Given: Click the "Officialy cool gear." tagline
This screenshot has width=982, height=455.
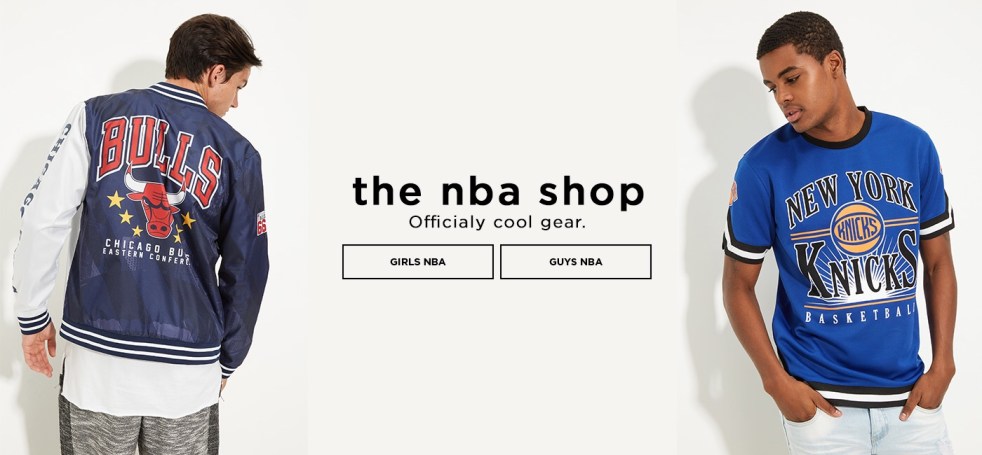Looking at the screenshot, I should 497,222.
